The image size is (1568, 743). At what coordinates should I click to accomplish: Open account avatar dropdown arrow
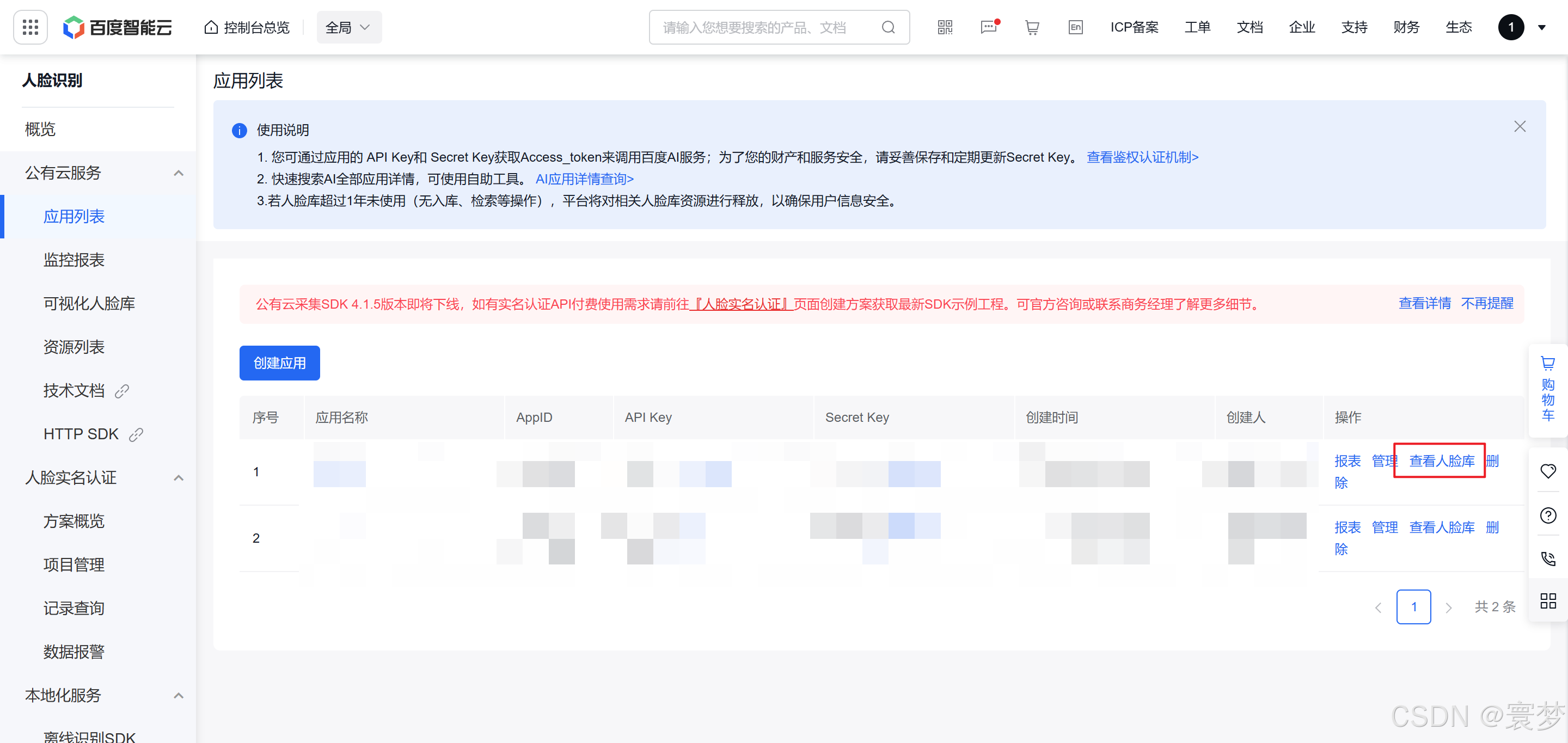pos(1542,27)
